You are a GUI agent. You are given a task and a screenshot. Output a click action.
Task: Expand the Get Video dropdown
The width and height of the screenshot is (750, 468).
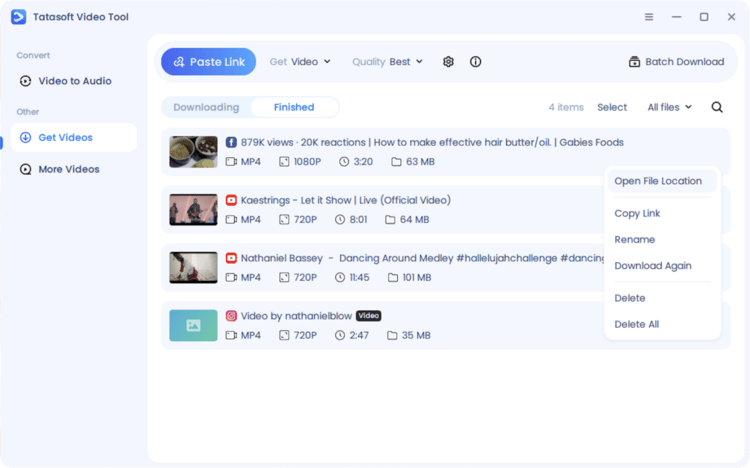point(300,62)
